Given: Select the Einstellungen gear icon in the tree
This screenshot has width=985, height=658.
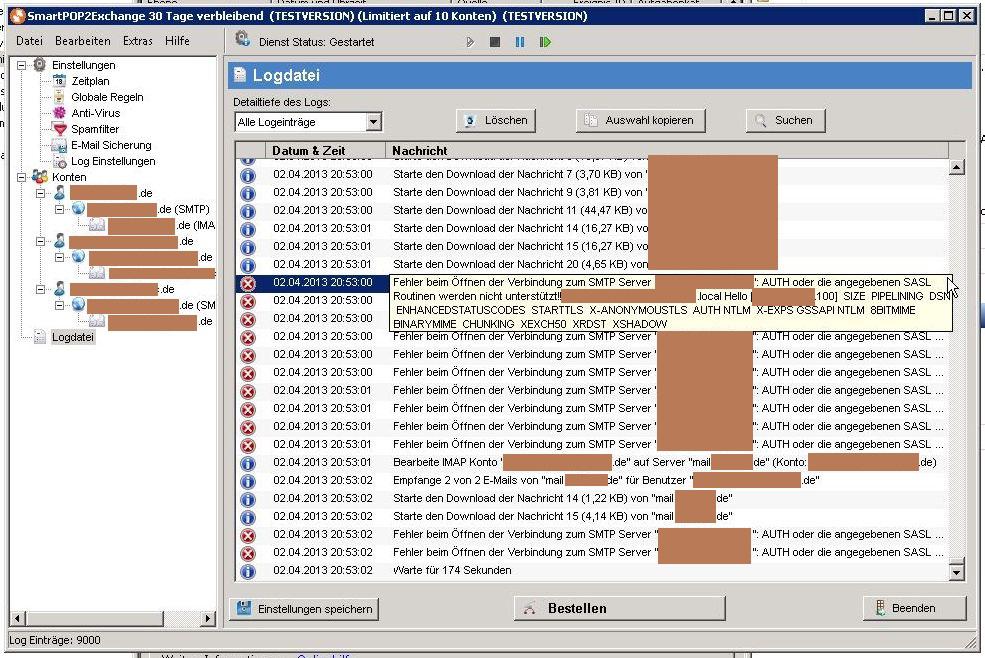Looking at the screenshot, I should (x=40, y=64).
